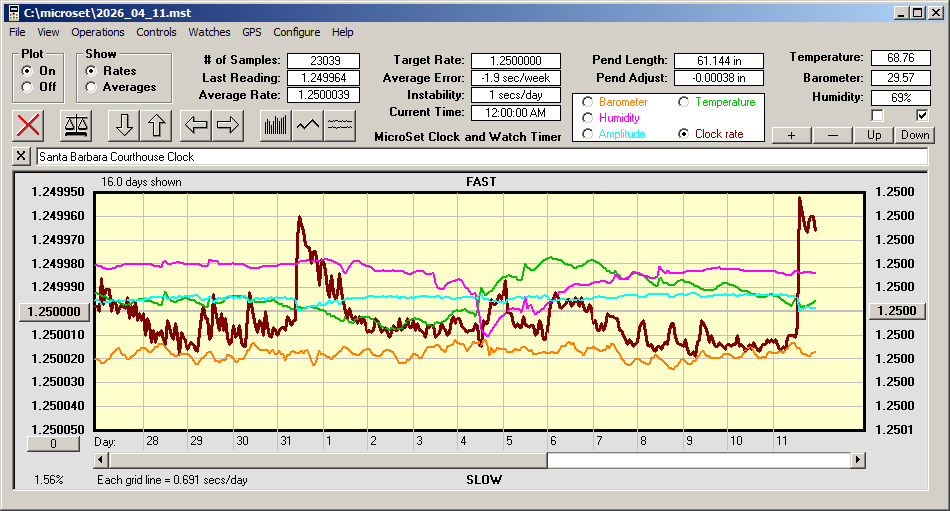Click the left arrow toolbar icon
The image size is (950, 511).
point(197,126)
